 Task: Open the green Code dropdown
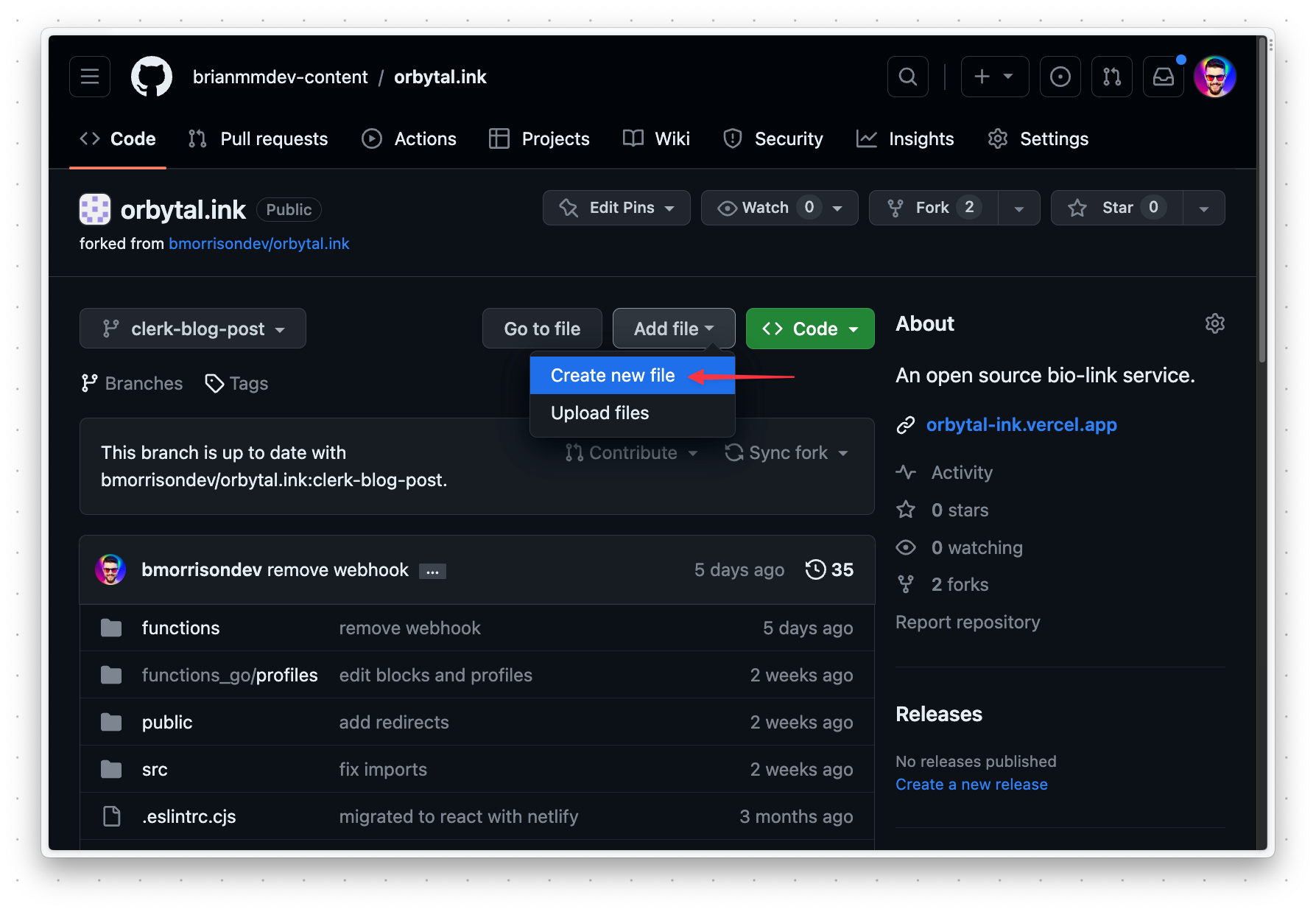point(809,329)
